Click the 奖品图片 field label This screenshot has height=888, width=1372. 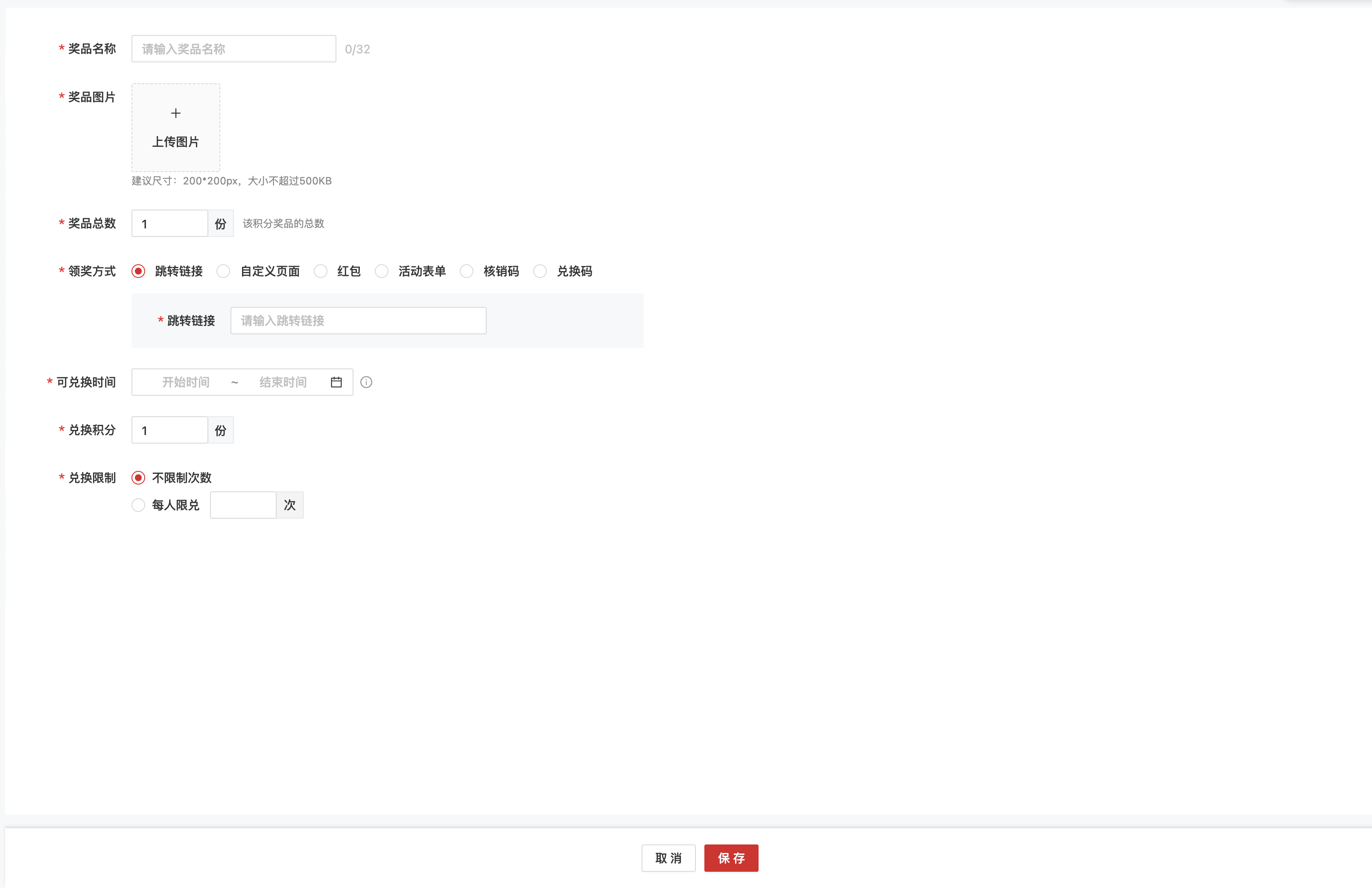tap(92, 97)
